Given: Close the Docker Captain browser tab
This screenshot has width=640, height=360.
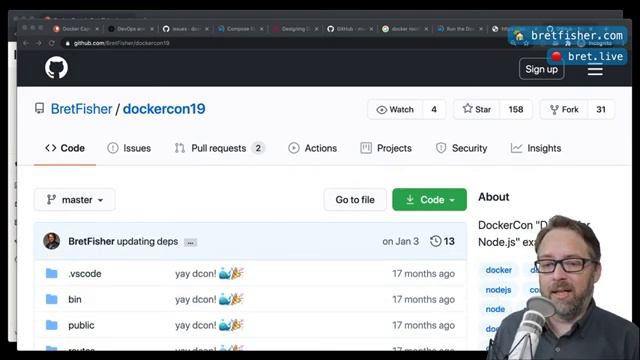Looking at the screenshot, I should [97, 29].
